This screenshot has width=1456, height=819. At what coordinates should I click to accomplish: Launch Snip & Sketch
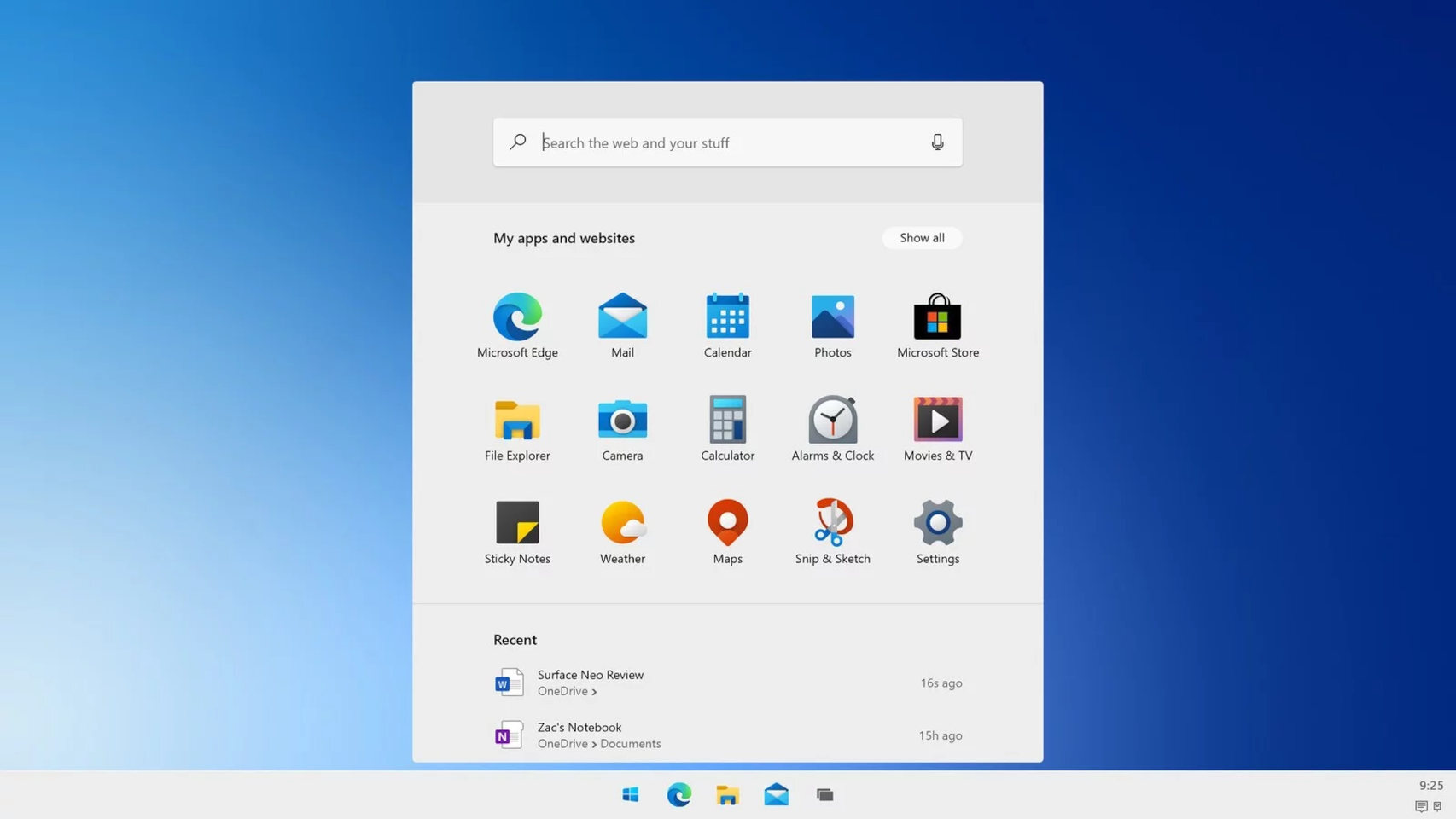[832, 530]
